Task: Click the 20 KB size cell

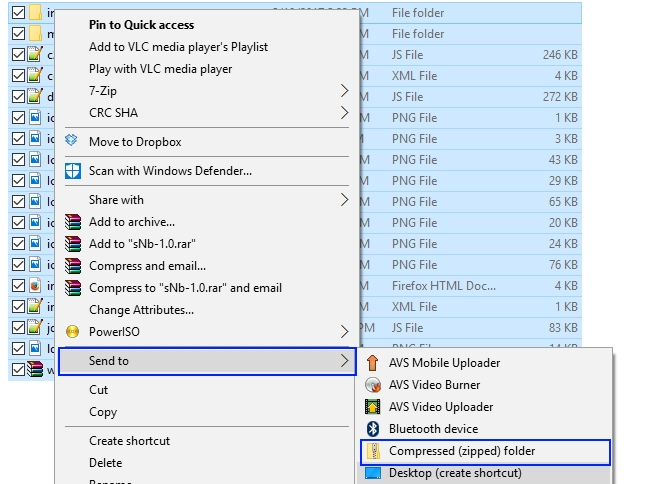Action: coord(563,223)
